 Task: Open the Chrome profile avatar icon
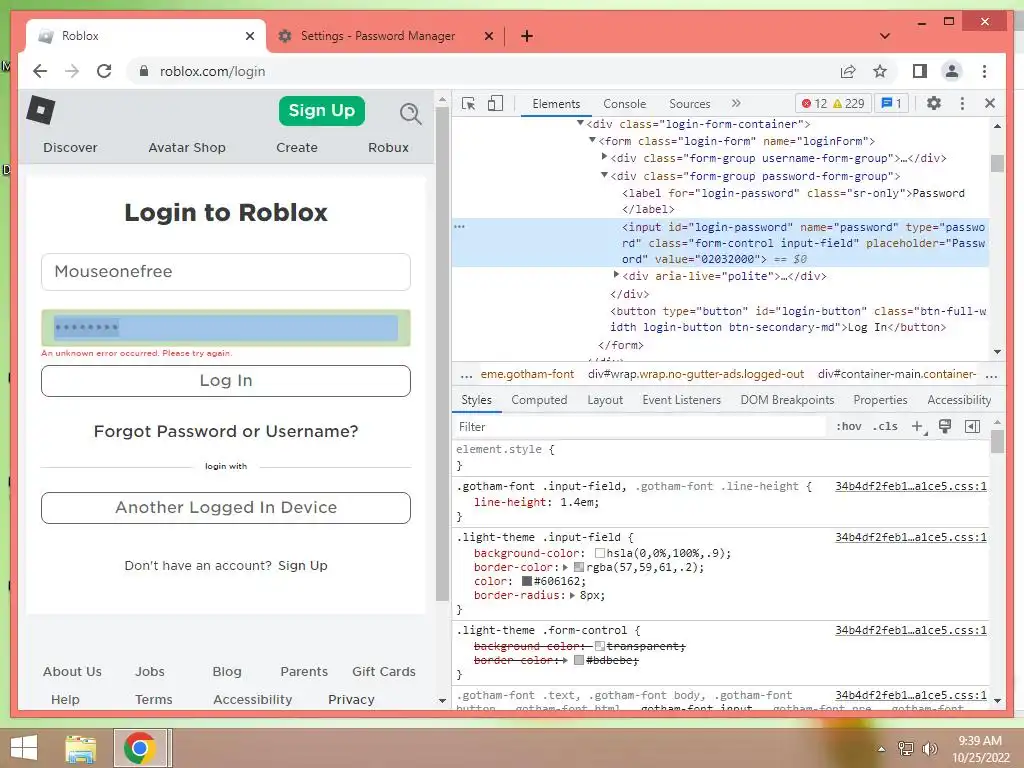pos(952,71)
